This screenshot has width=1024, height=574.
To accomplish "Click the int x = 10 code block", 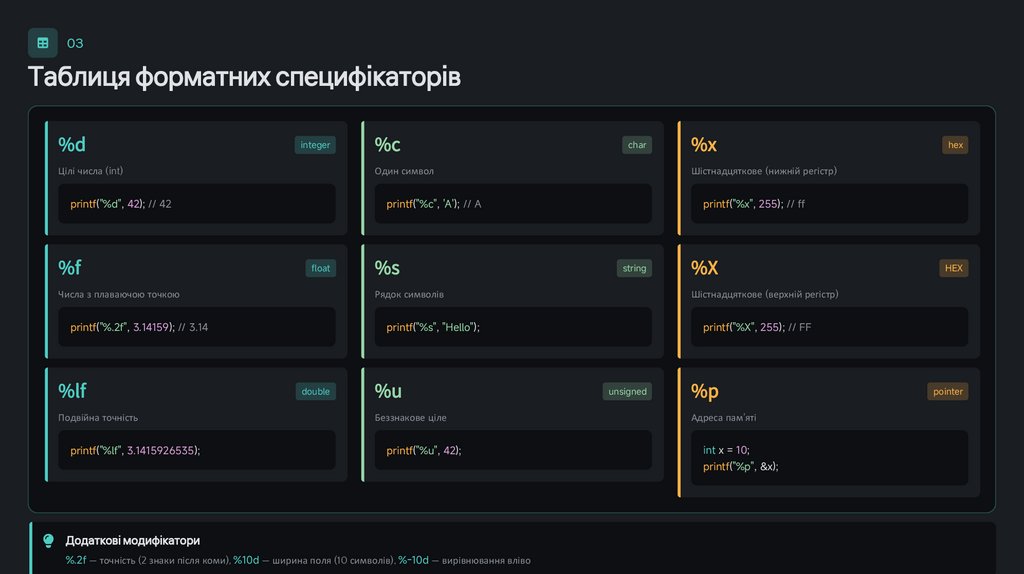I will click(829, 458).
